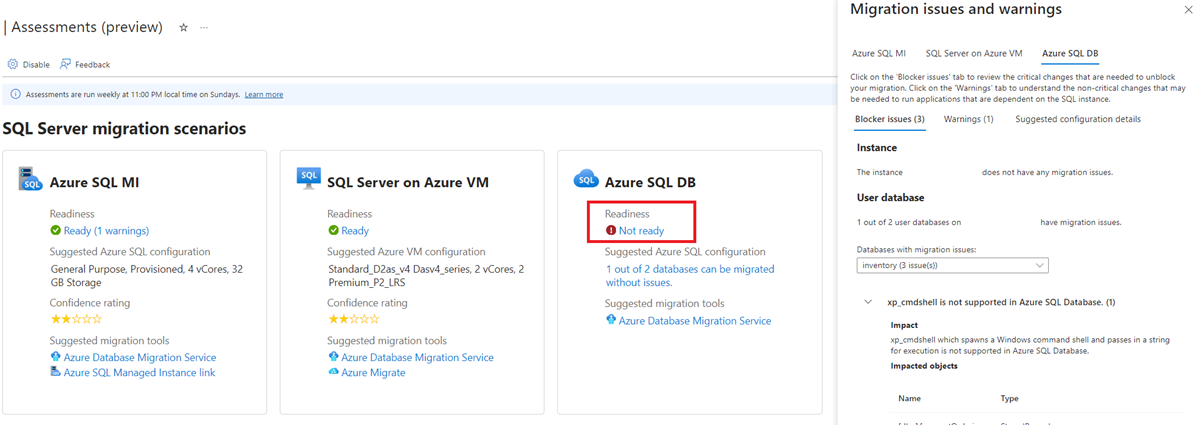This screenshot has height=425, width=1200.
Task: Click the Name column header
Action: (x=909, y=398)
